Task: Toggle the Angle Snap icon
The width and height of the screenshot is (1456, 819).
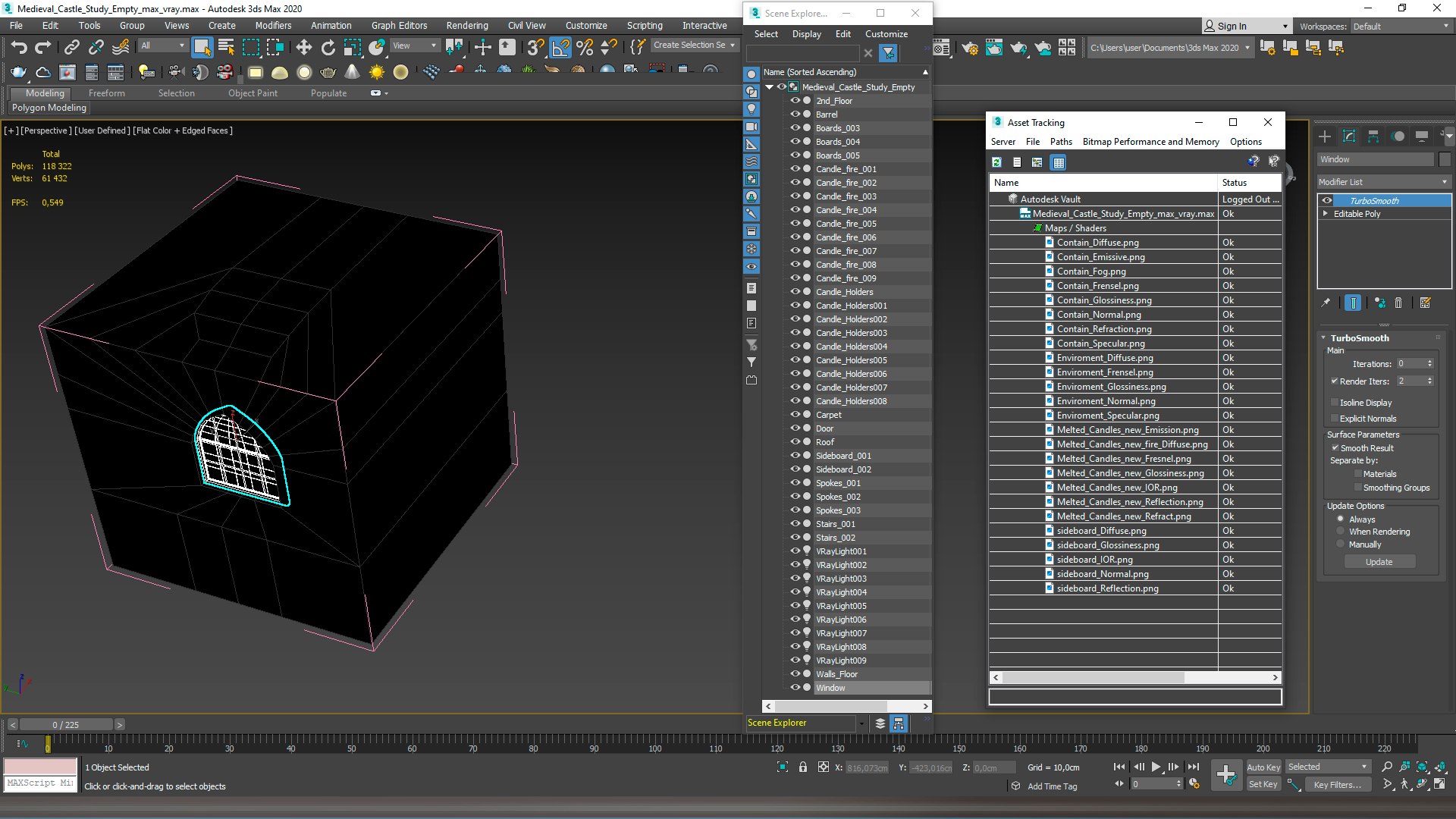Action: click(560, 48)
